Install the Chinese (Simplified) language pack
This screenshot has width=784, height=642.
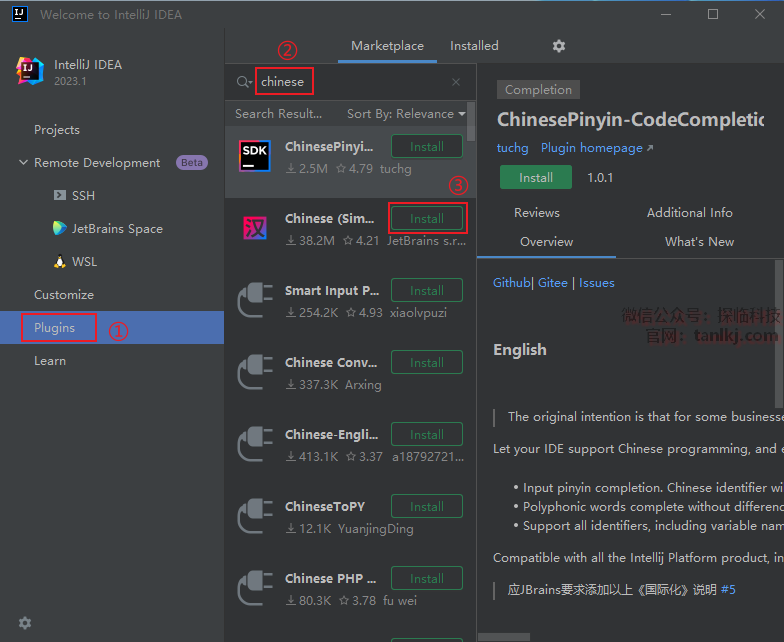pyautogui.click(x=426, y=218)
